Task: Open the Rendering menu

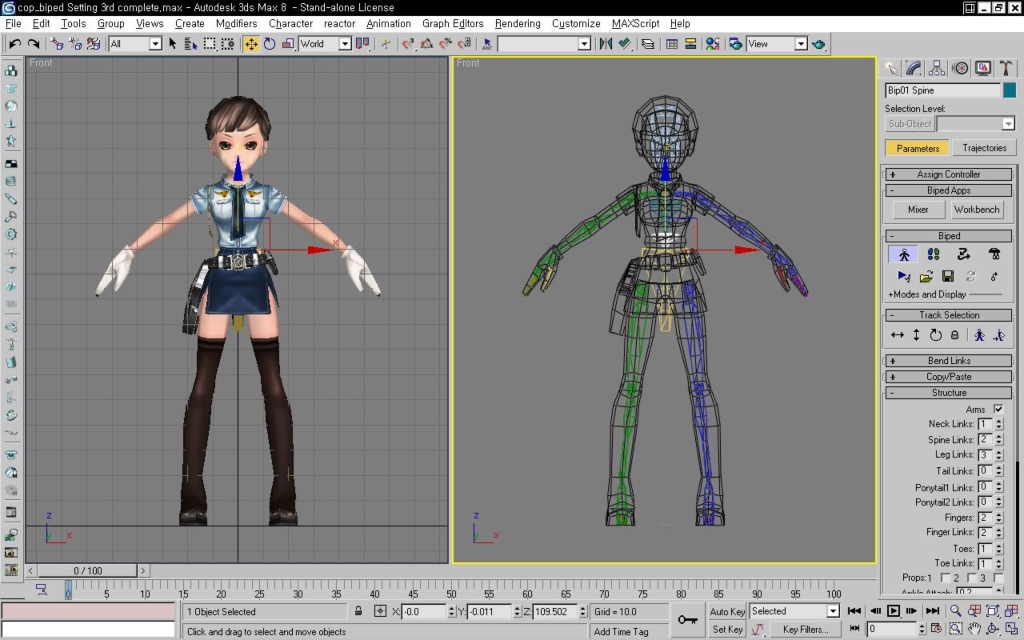Action: pos(517,24)
